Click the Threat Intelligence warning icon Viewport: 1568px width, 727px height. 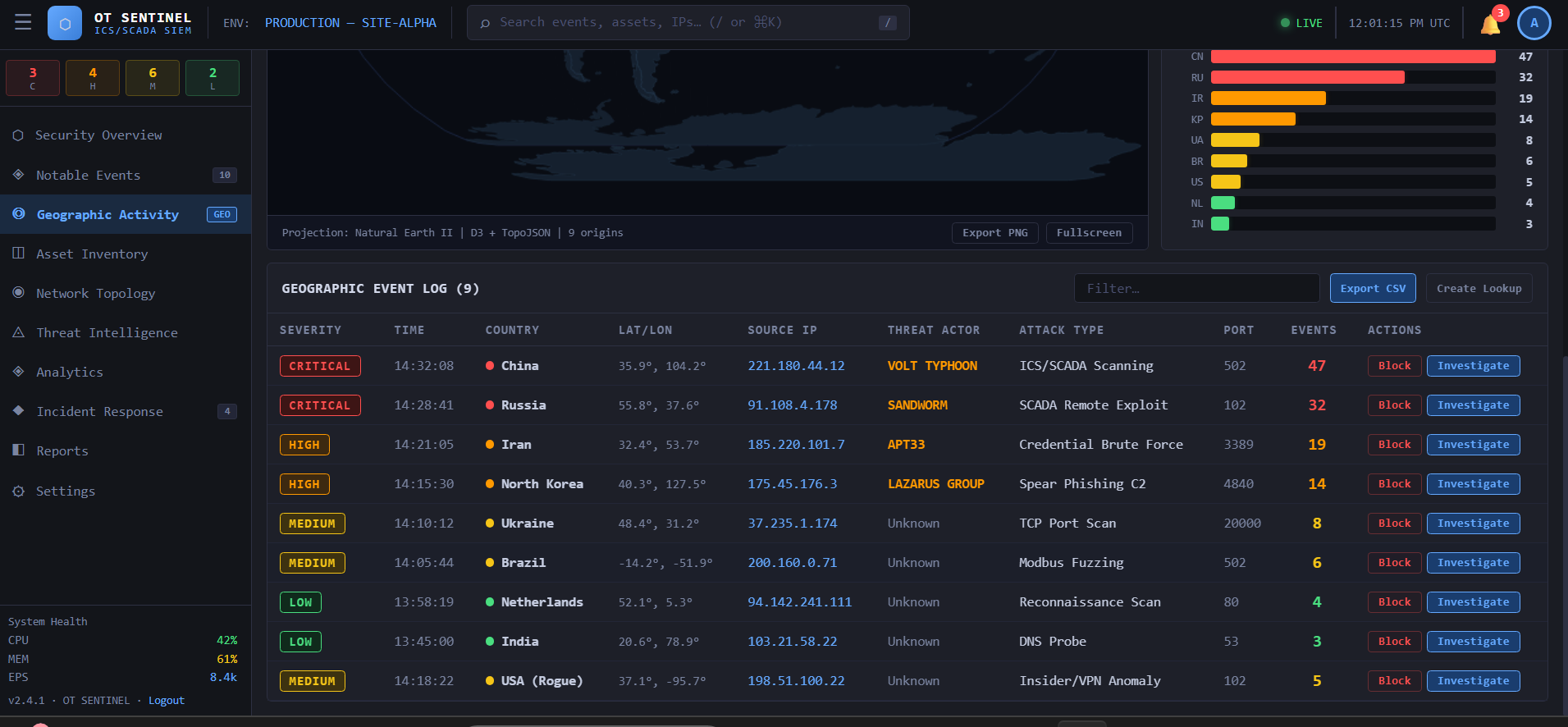18,332
